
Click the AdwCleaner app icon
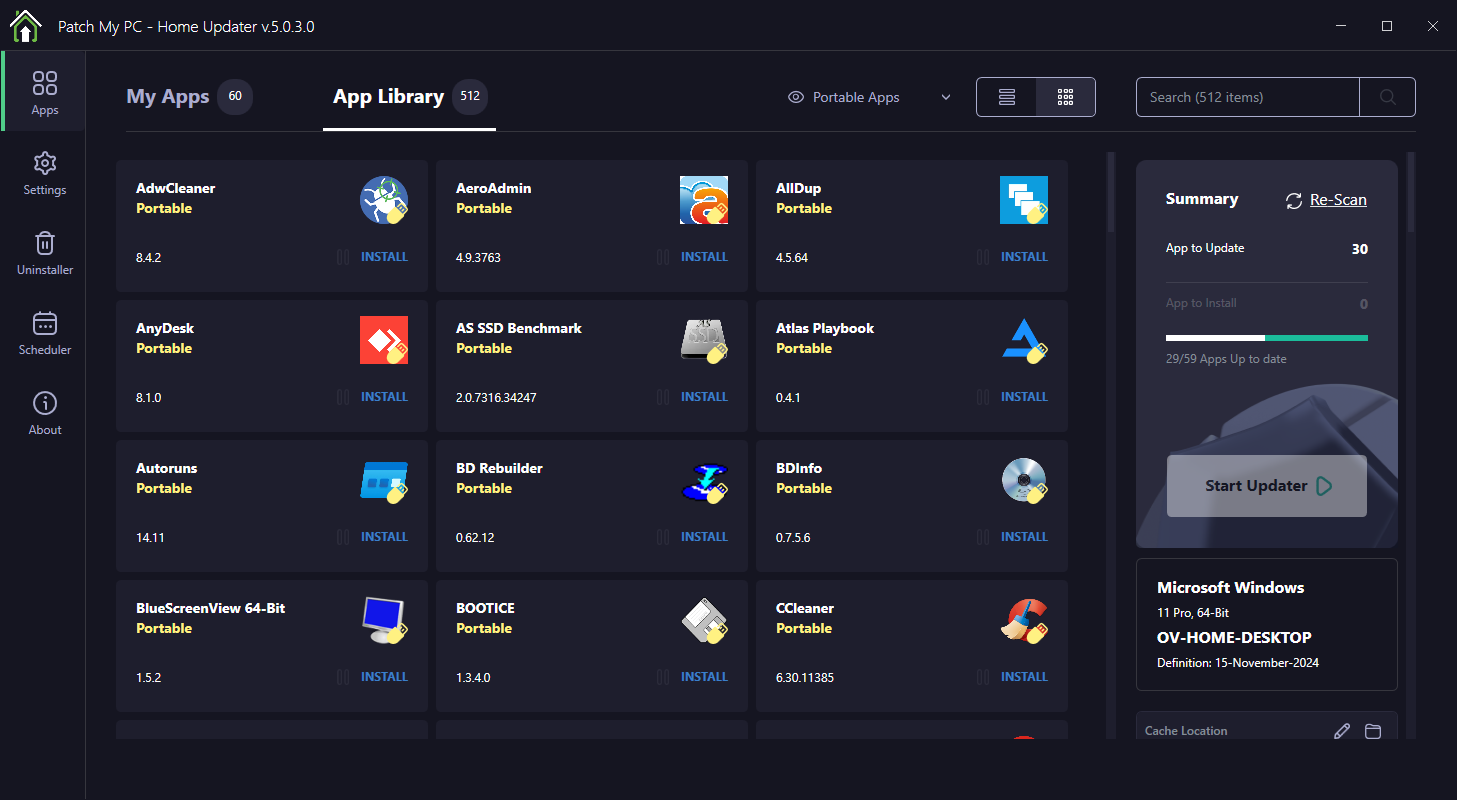(384, 200)
